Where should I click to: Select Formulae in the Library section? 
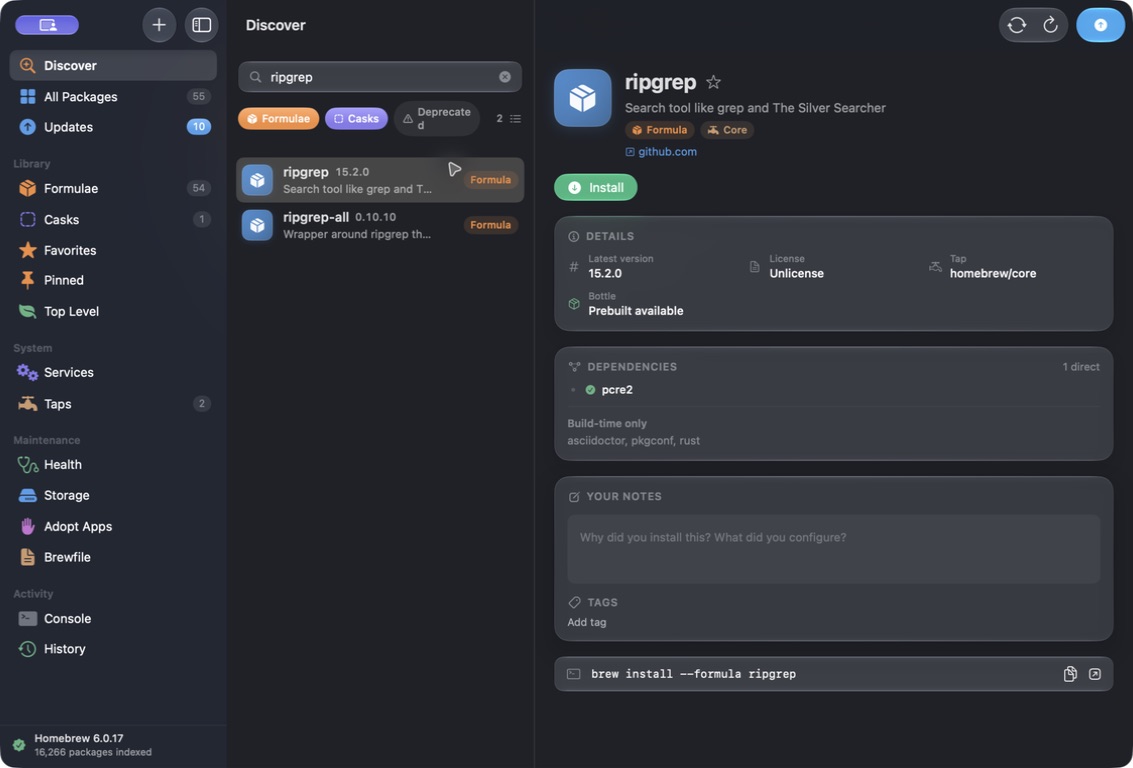click(x=113, y=189)
